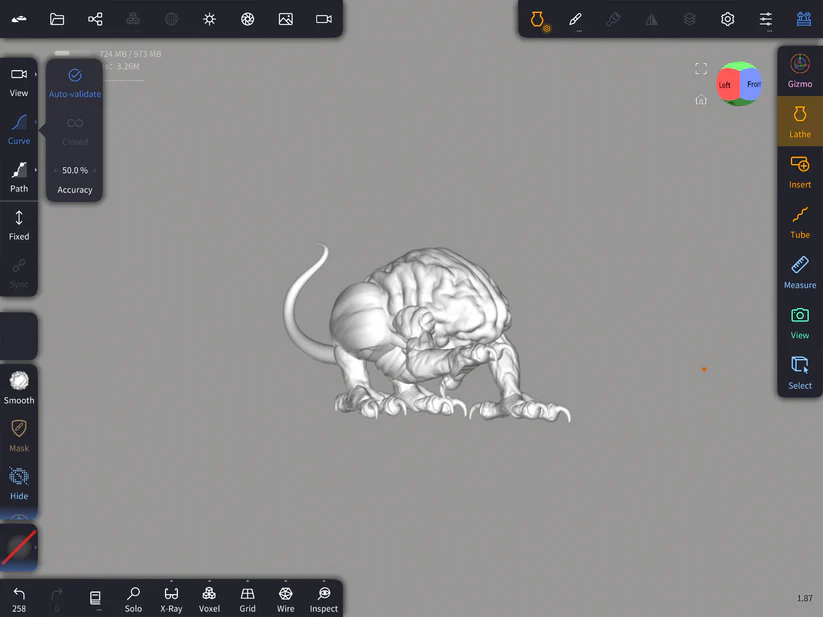
Task: Select the Gizmo tool
Action: [800, 71]
